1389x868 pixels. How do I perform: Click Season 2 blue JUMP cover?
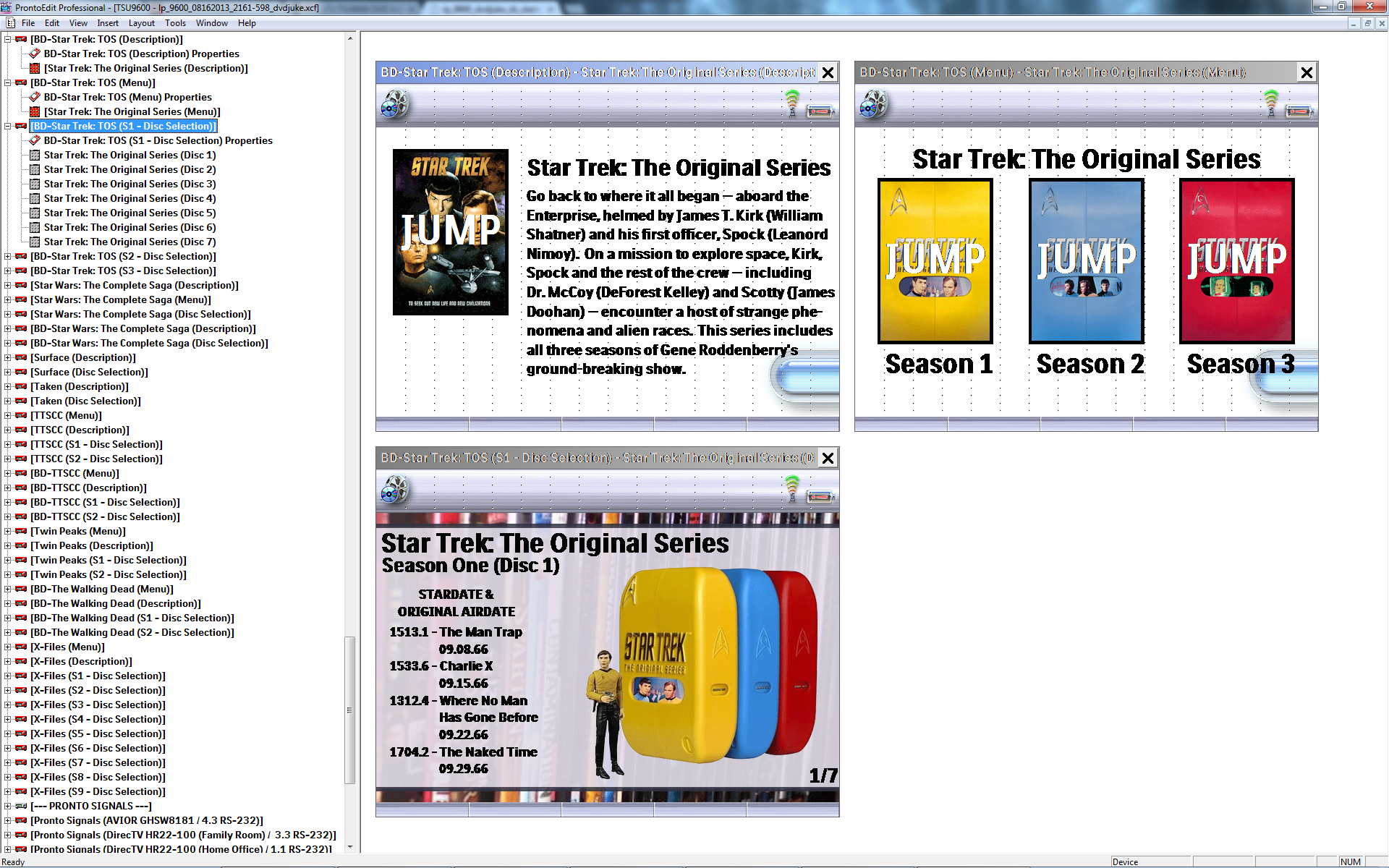point(1086,261)
